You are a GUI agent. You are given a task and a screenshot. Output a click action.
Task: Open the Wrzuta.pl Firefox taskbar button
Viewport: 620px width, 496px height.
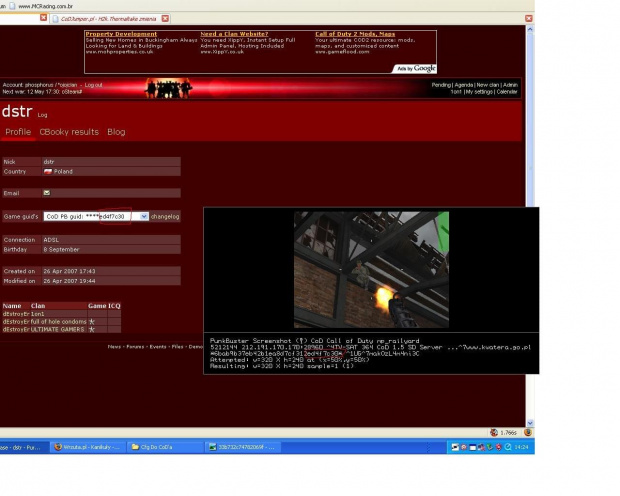click(87, 447)
